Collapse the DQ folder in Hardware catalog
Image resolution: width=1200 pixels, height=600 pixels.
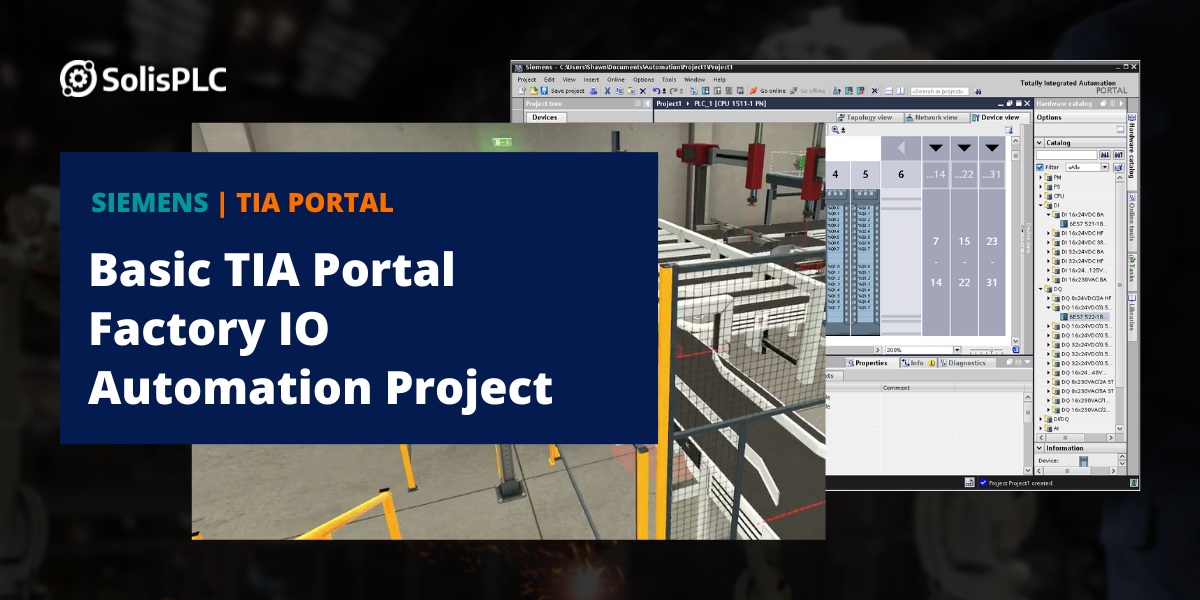pyautogui.click(x=1040, y=287)
